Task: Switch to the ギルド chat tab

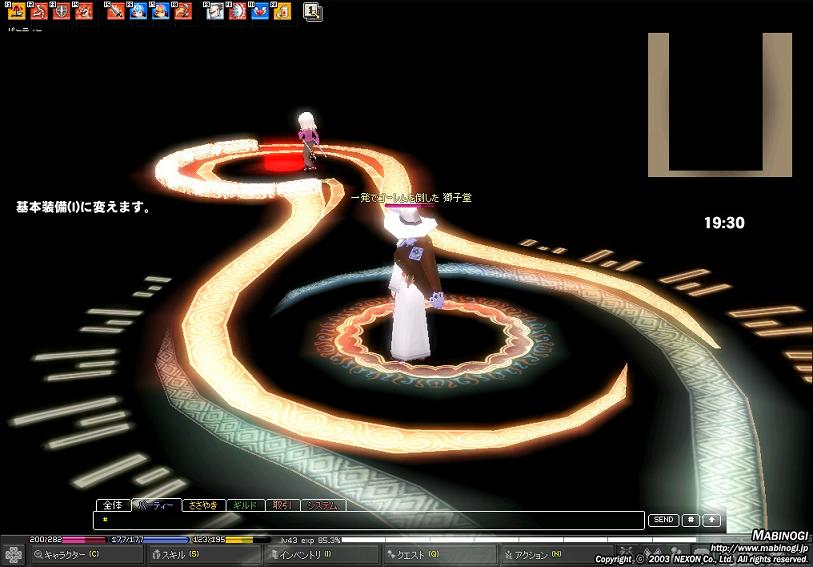Action: pyautogui.click(x=245, y=505)
